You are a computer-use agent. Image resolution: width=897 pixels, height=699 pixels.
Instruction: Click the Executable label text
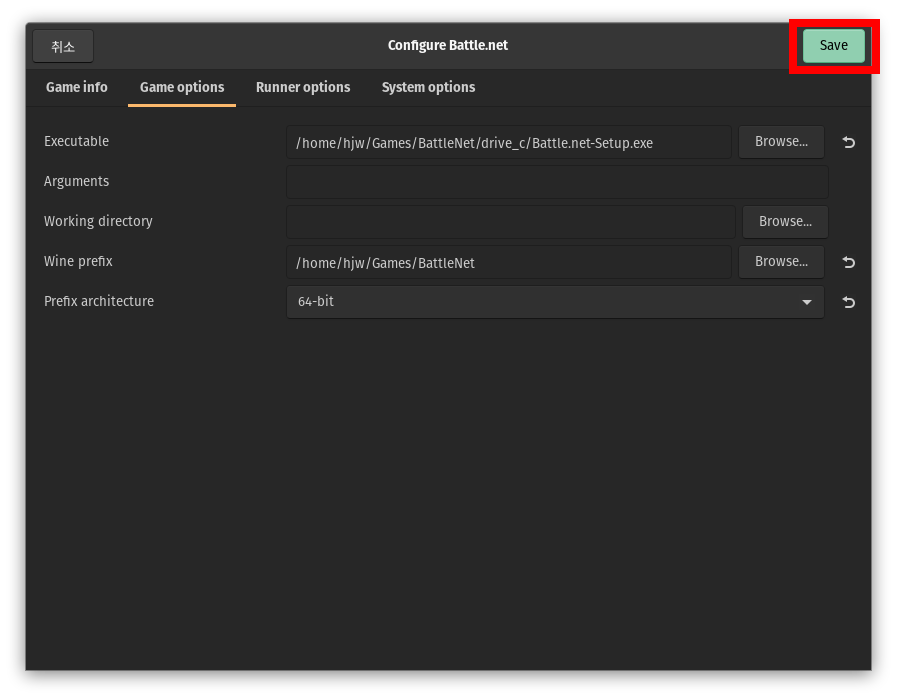76,141
